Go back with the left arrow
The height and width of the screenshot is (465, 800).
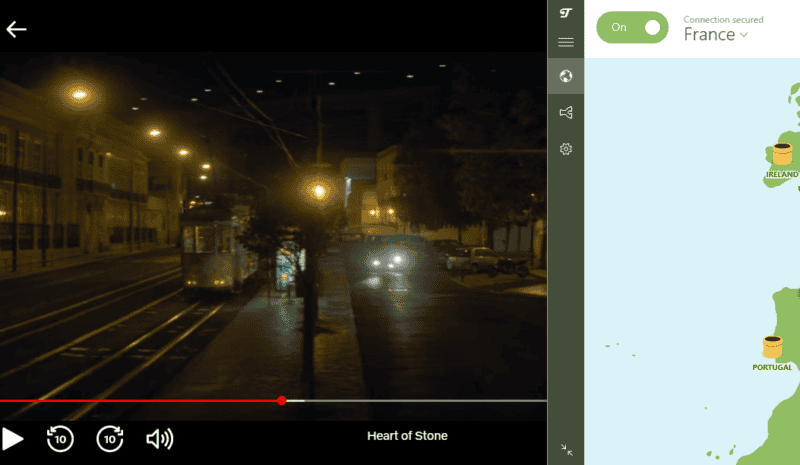click(x=16, y=30)
